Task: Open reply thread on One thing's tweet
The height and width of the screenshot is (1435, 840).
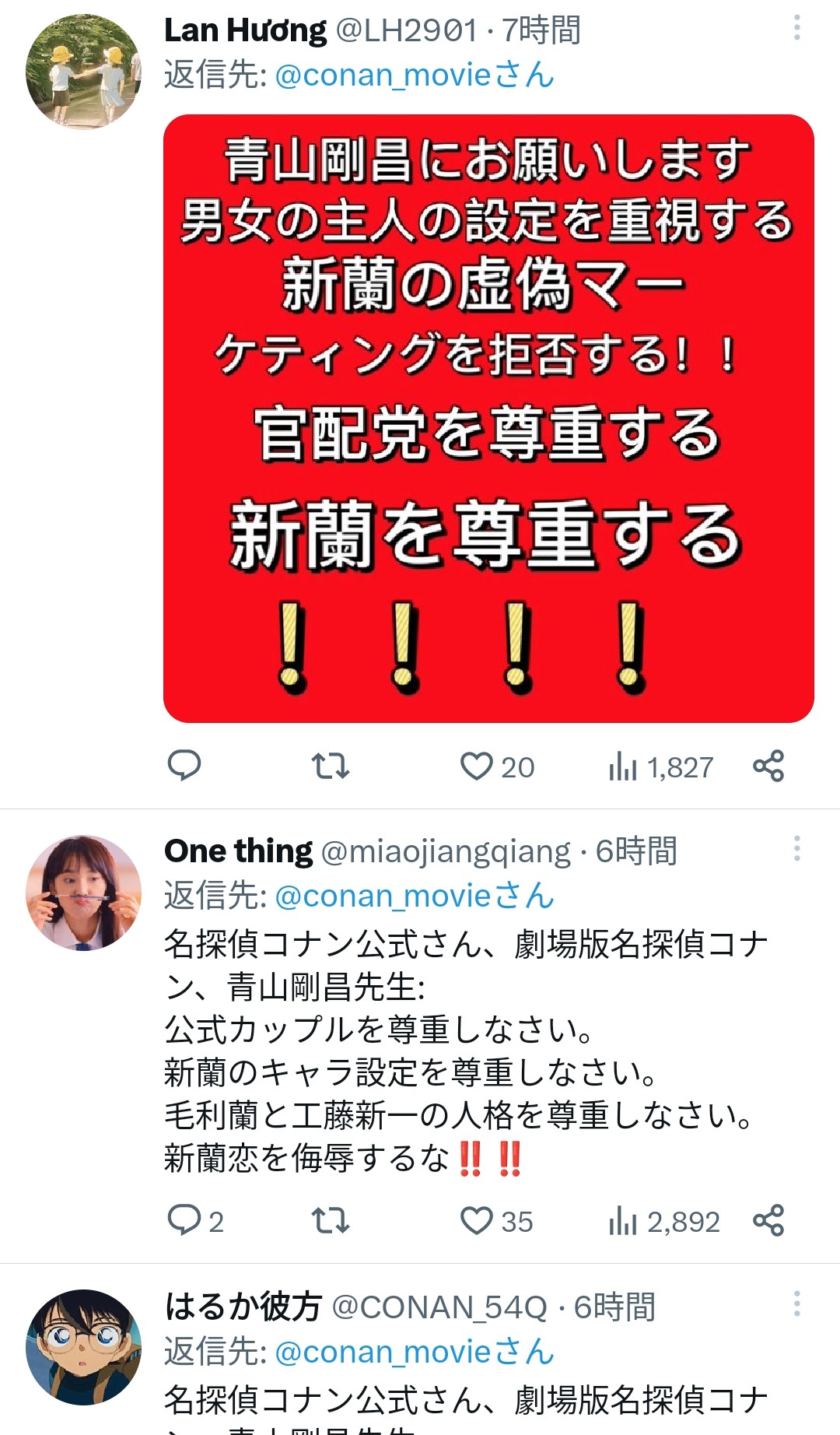Action: [x=195, y=1221]
